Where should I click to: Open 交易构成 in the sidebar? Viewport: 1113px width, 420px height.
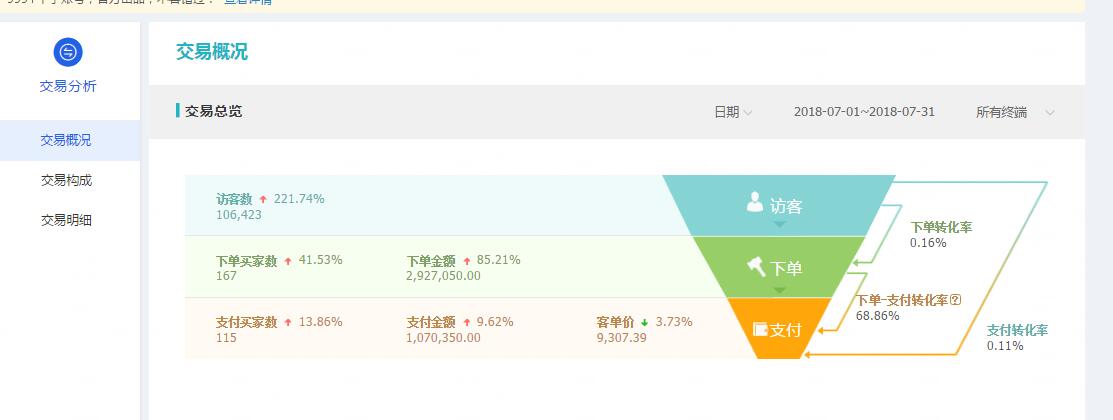[x=66, y=180]
